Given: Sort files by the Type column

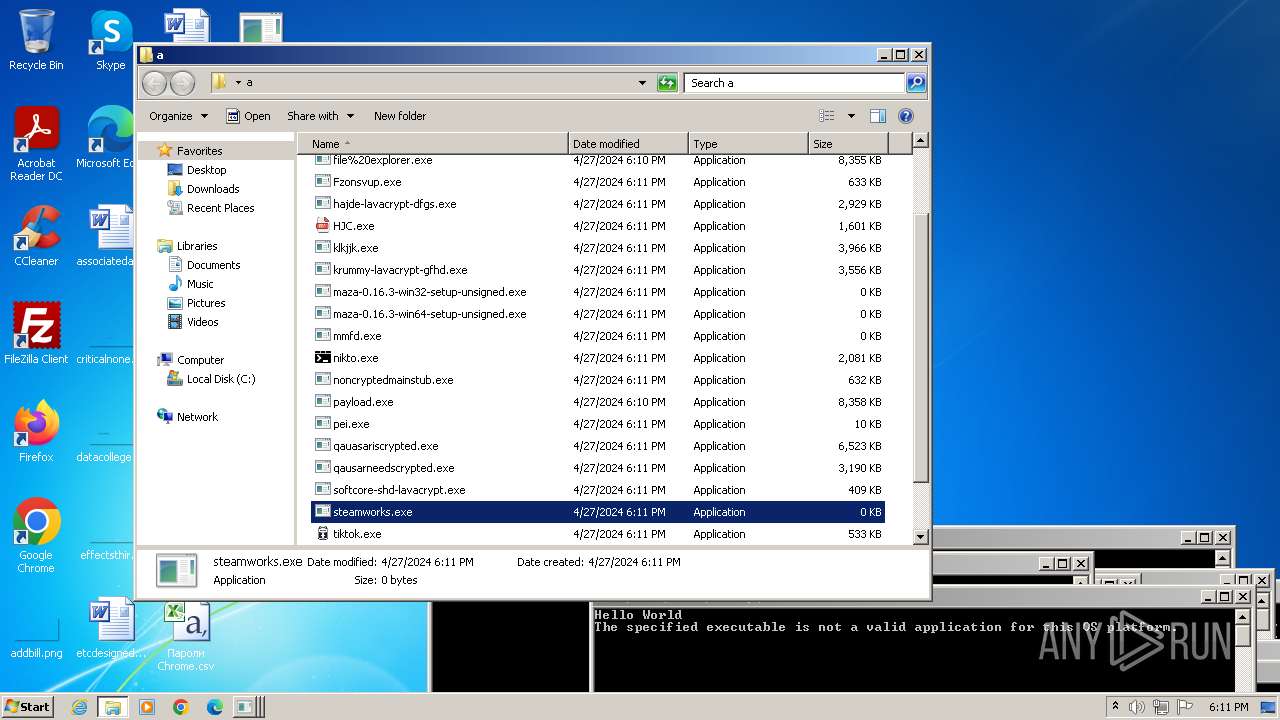Looking at the screenshot, I should (x=748, y=144).
